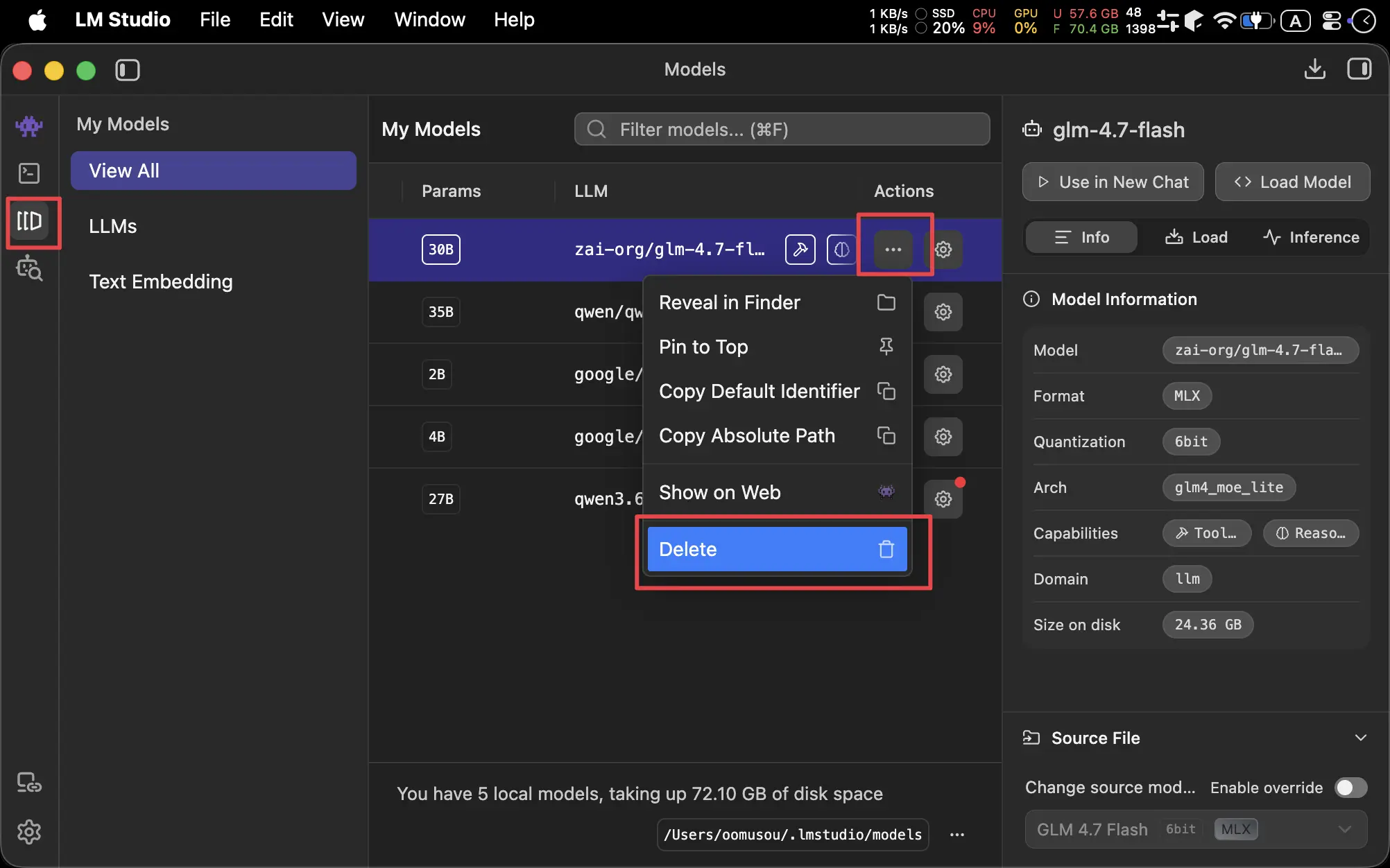The height and width of the screenshot is (868, 1390).
Task: Choose Copy Default Identifier
Action: pyautogui.click(x=777, y=391)
